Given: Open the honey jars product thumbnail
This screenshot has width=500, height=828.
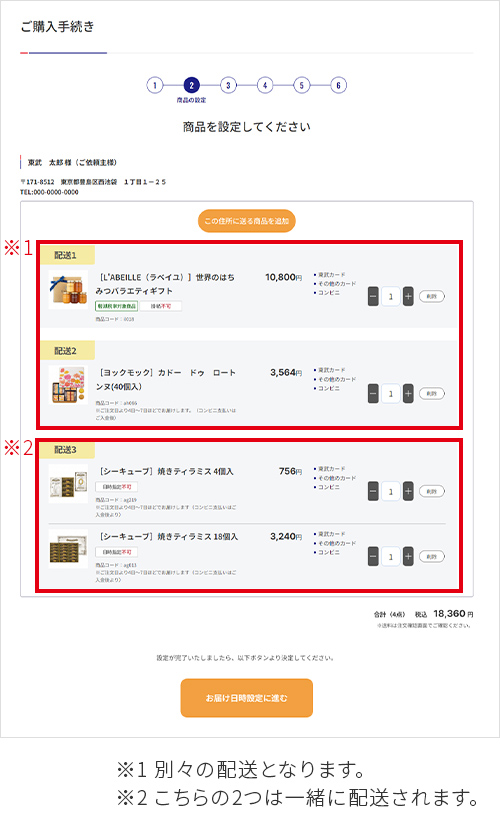Looking at the screenshot, I should pos(68,289).
